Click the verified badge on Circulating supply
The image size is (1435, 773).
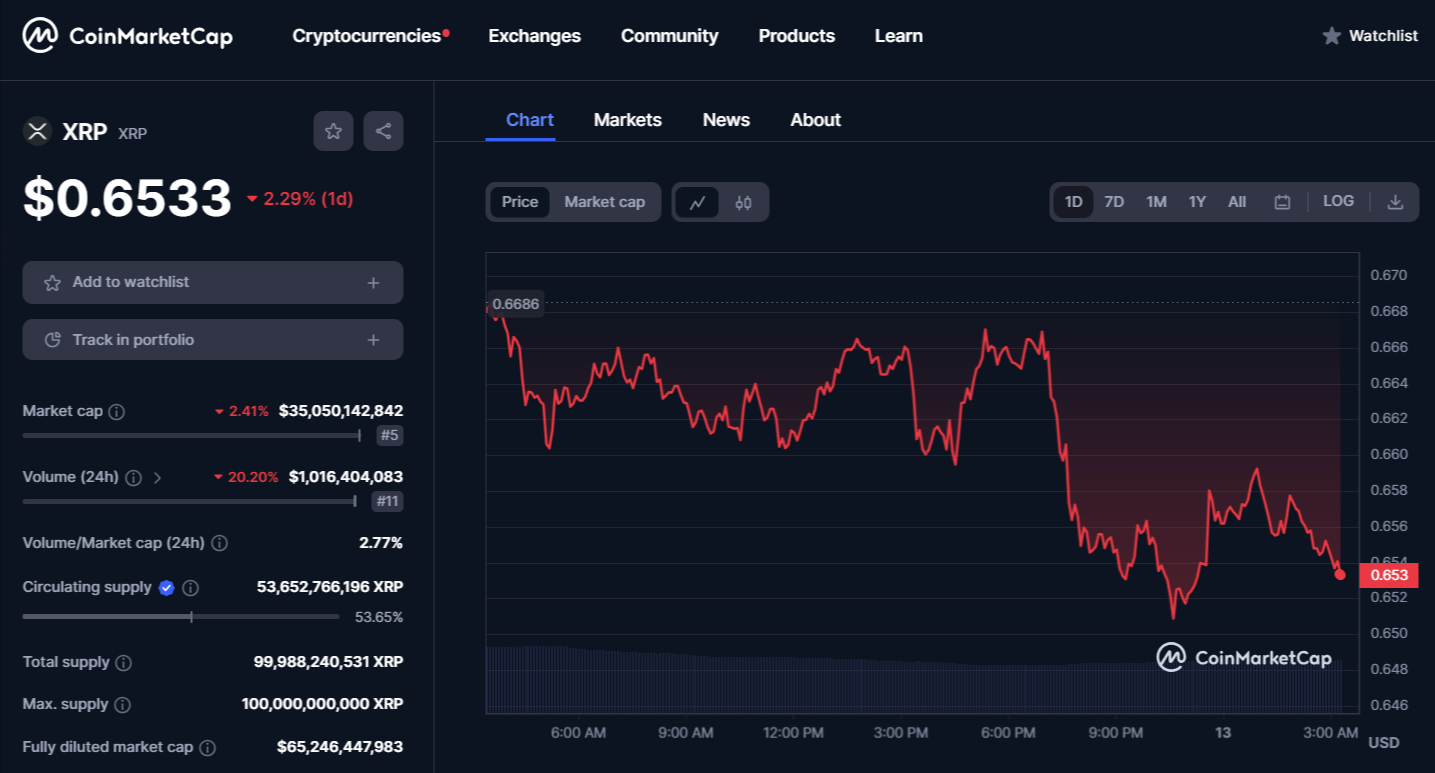[167, 588]
